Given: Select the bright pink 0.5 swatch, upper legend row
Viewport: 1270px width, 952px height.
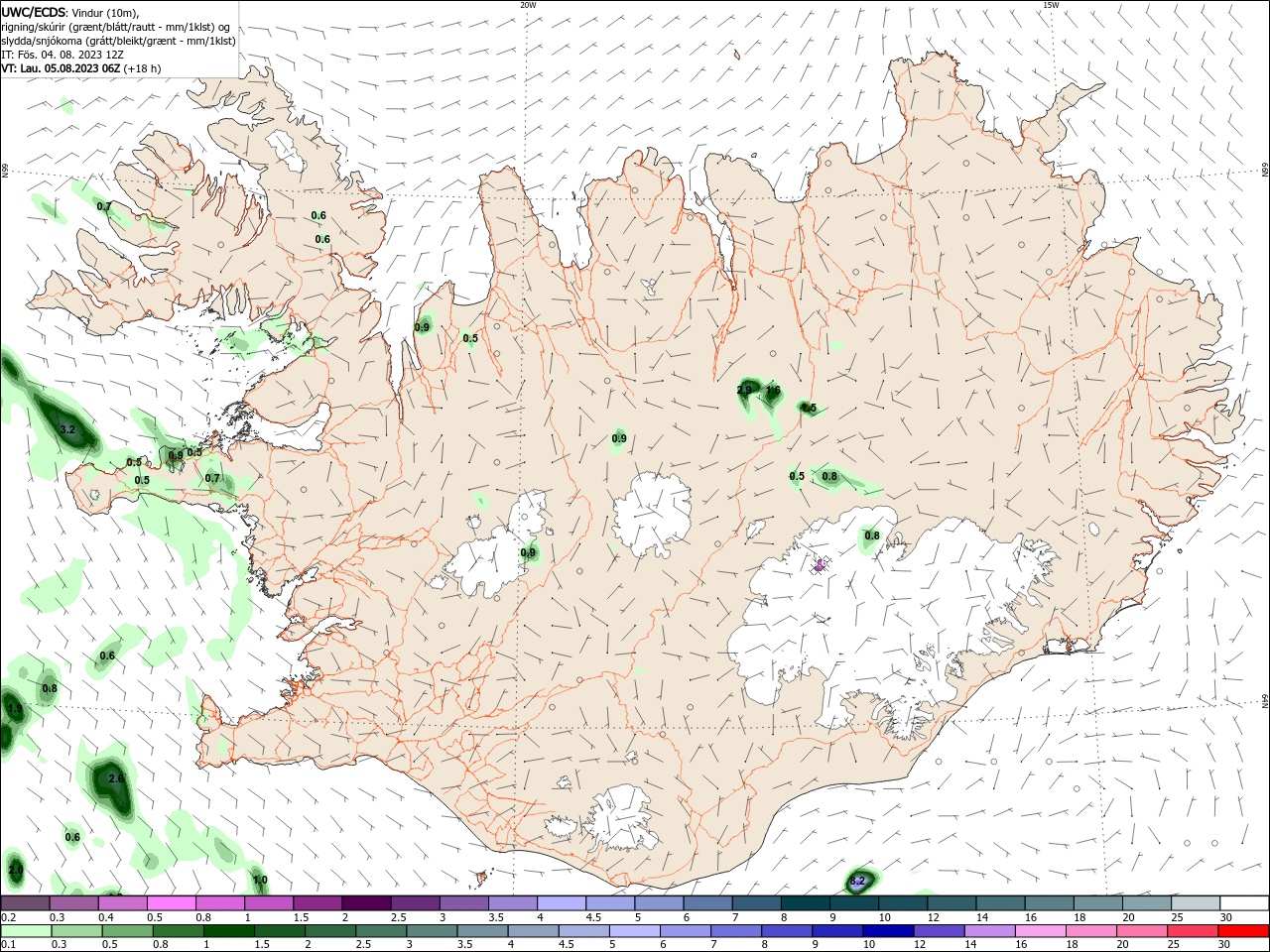Looking at the screenshot, I should tap(171, 902).
